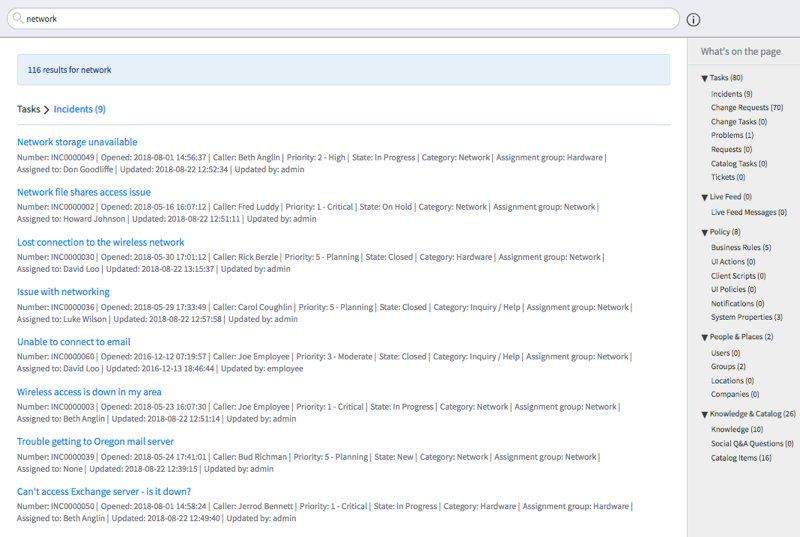
Task: Select Client Scripts (0) entry
Action: pos(738,276)
